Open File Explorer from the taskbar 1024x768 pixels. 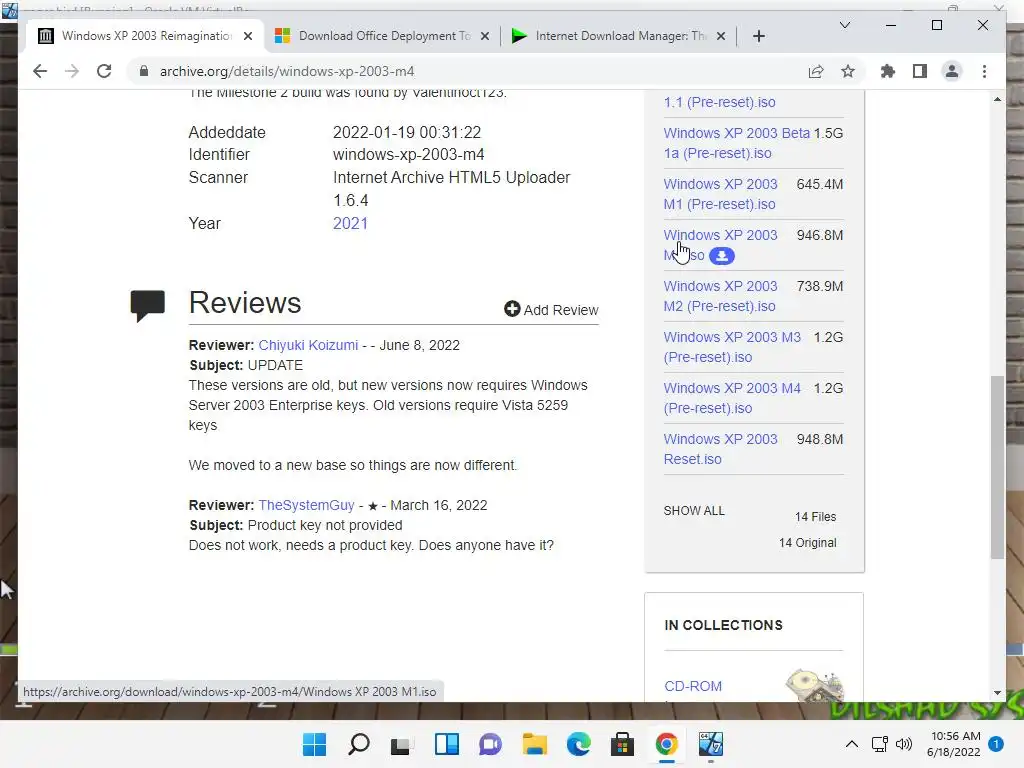click(534, 744)
